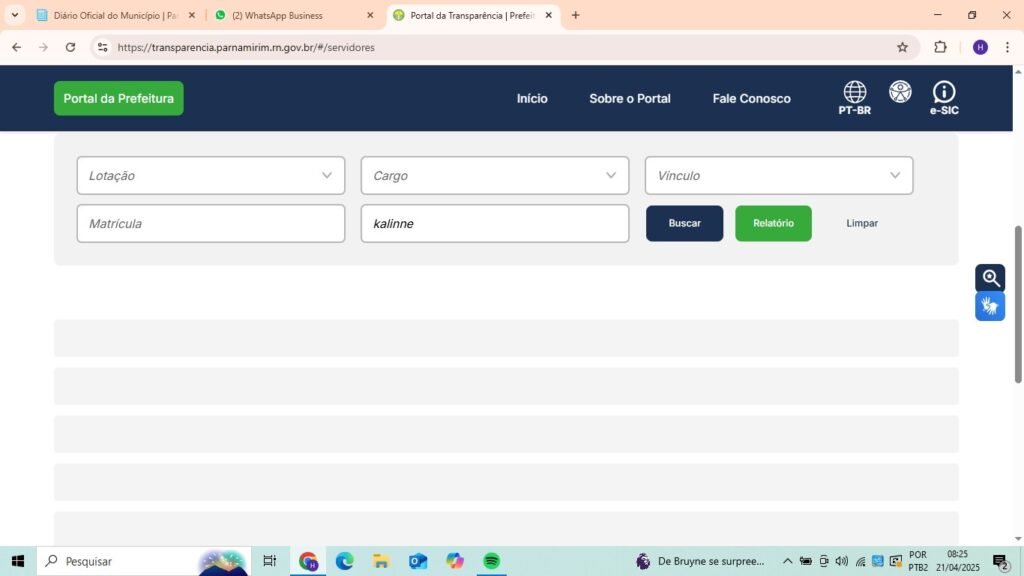
Task: Click the PT-BR language globe icon
Action: coord(854,93)
